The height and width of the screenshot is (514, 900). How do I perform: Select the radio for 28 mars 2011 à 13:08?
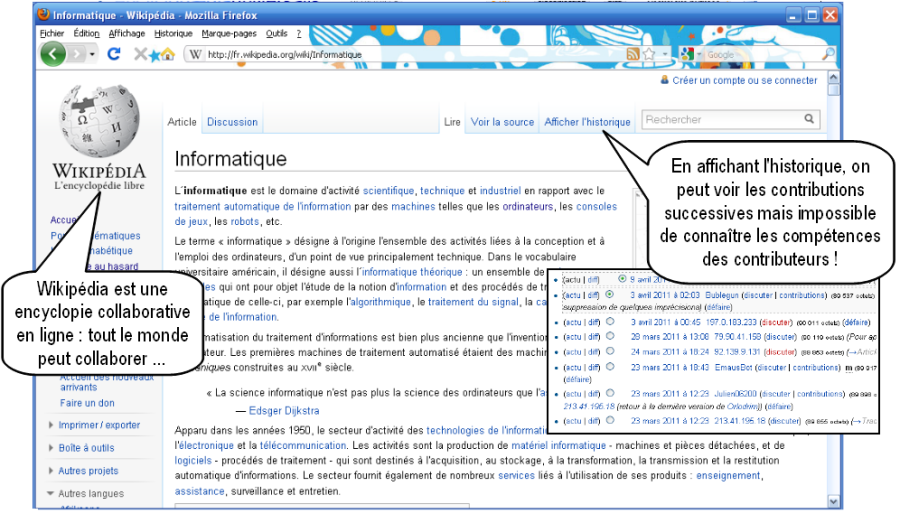click(x=610, y=336)
